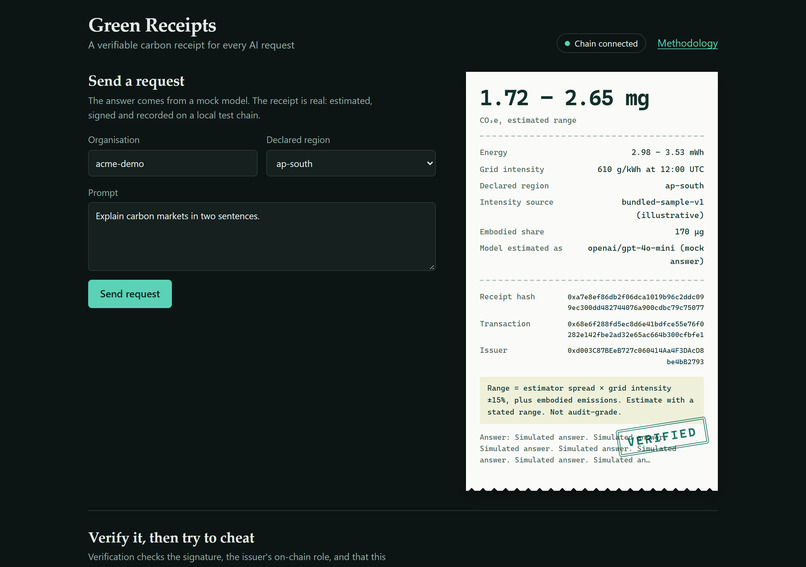Click the Send request button

pyautogui.click(x=130, y=294)
